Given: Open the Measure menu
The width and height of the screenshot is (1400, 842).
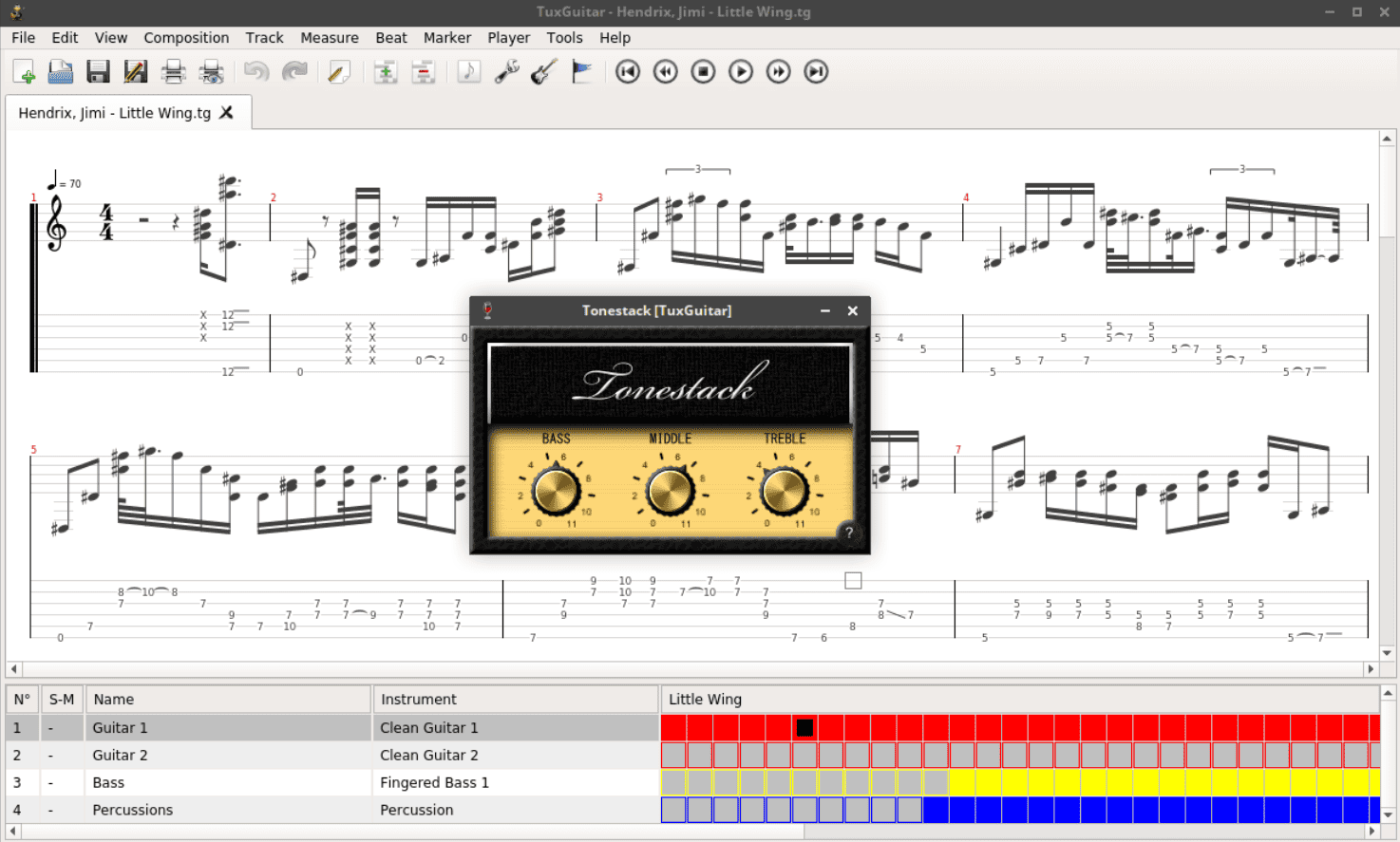Looking at the screenshot, I should [330, 38].
